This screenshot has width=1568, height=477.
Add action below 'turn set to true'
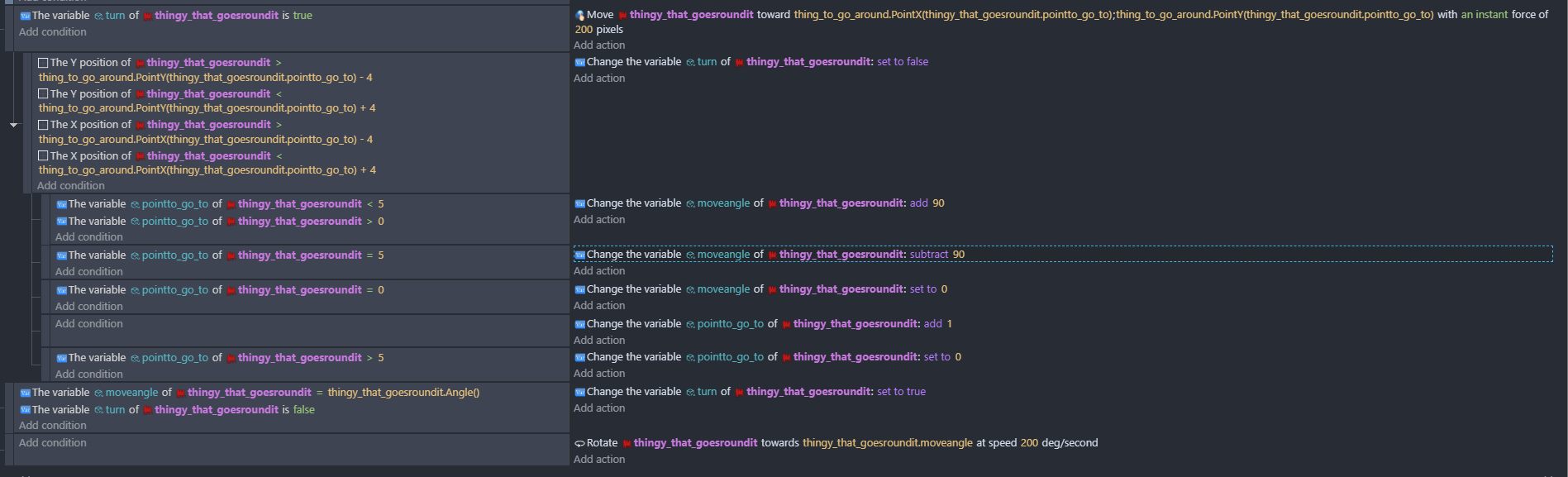[599, 408]
